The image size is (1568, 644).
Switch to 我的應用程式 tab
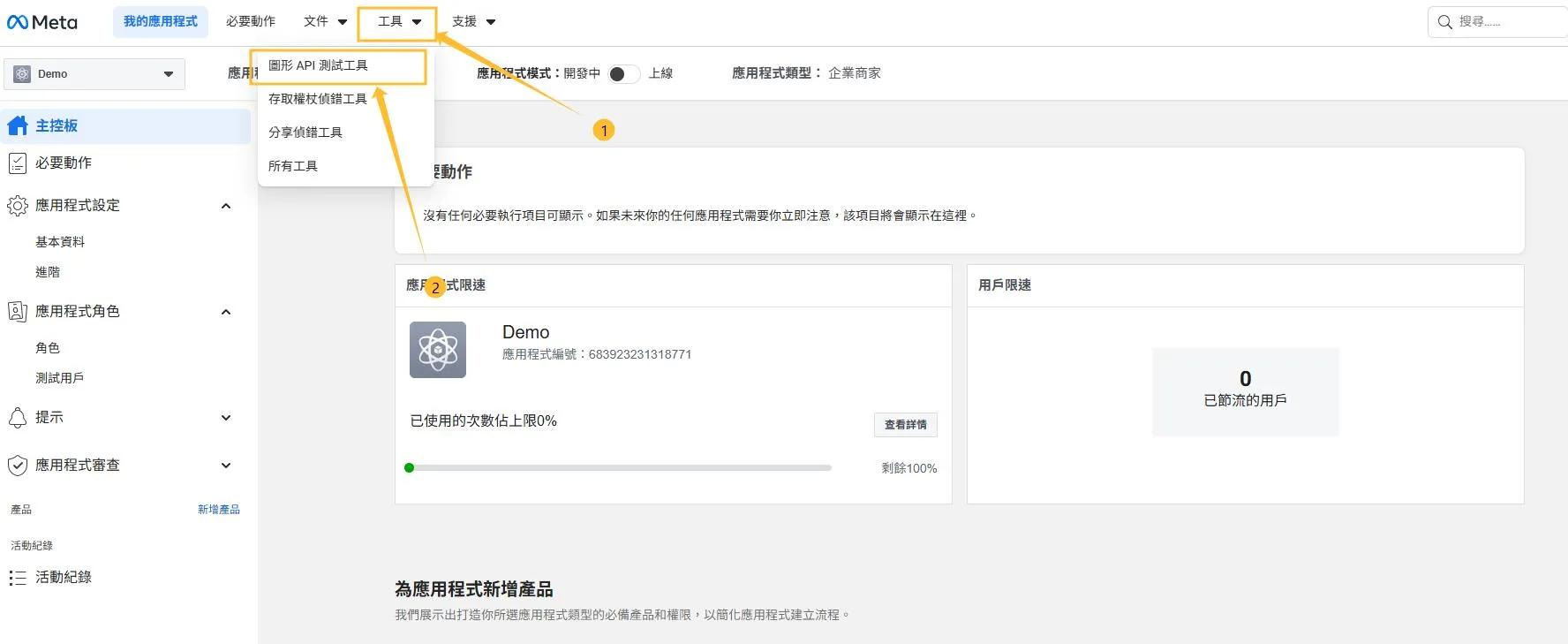(161, 21)
